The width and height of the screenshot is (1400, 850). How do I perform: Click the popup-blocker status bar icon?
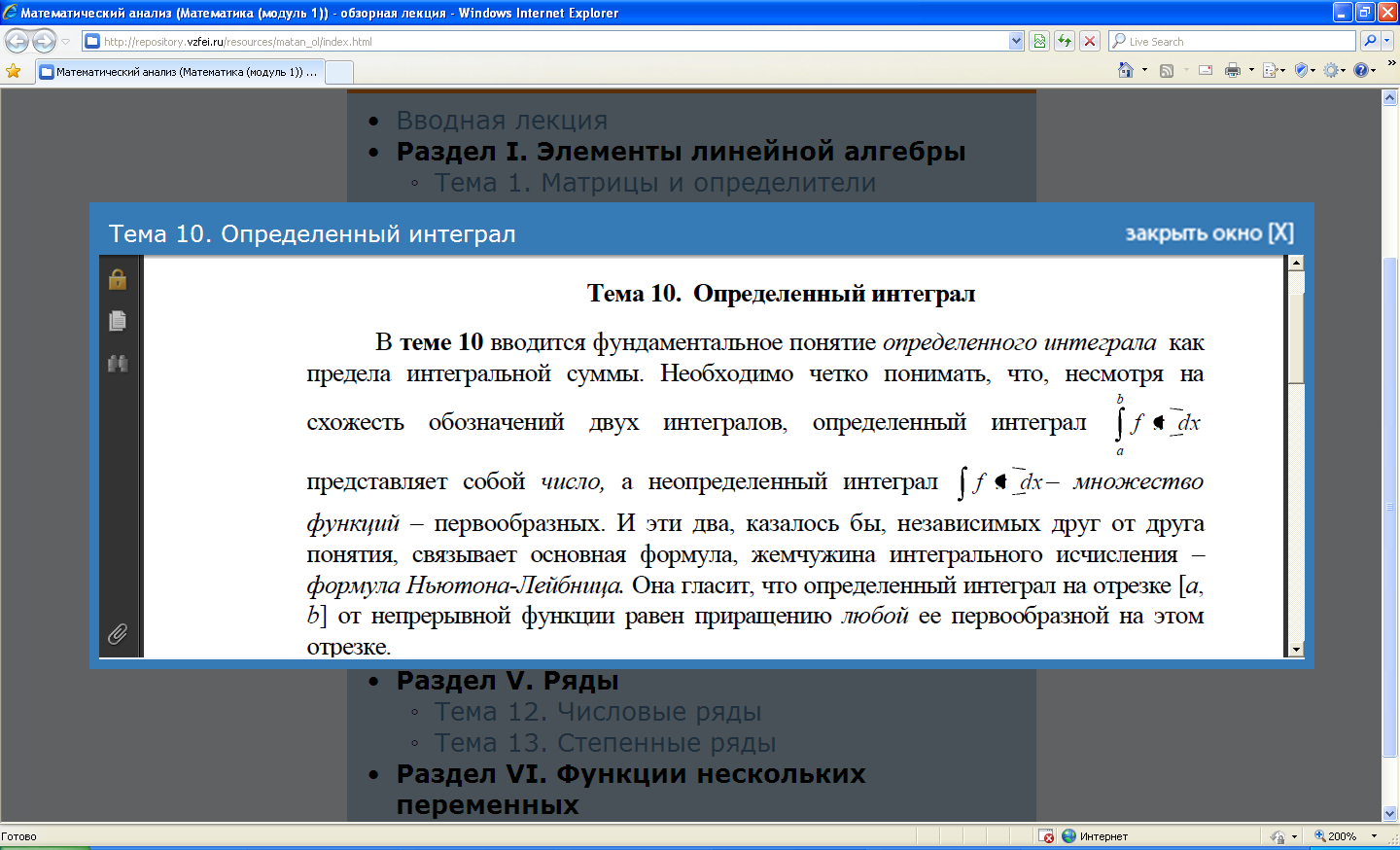(1046, 836)
